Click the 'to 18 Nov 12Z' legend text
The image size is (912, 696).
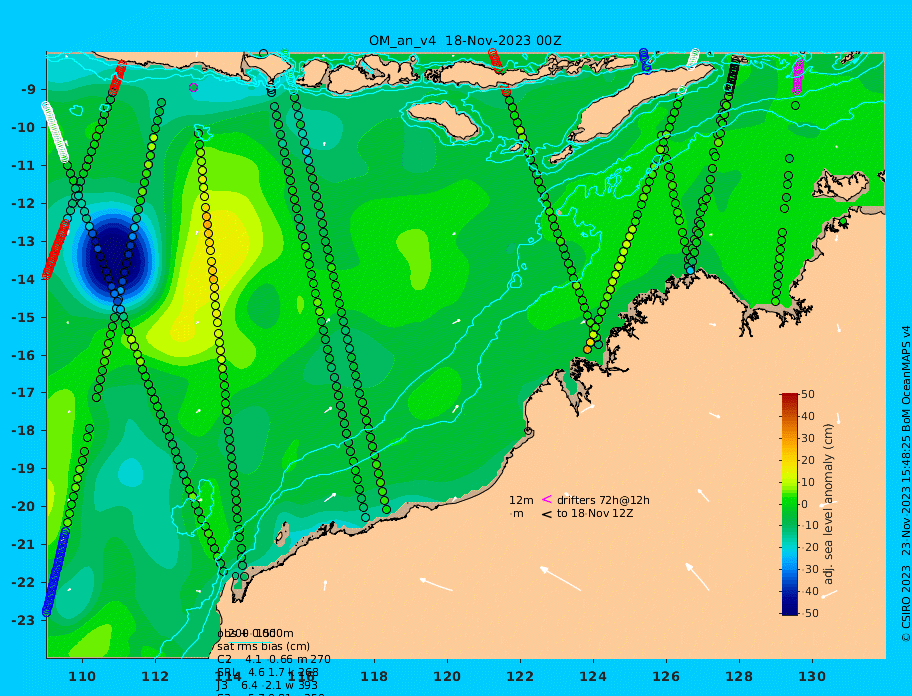coord(595,513)
